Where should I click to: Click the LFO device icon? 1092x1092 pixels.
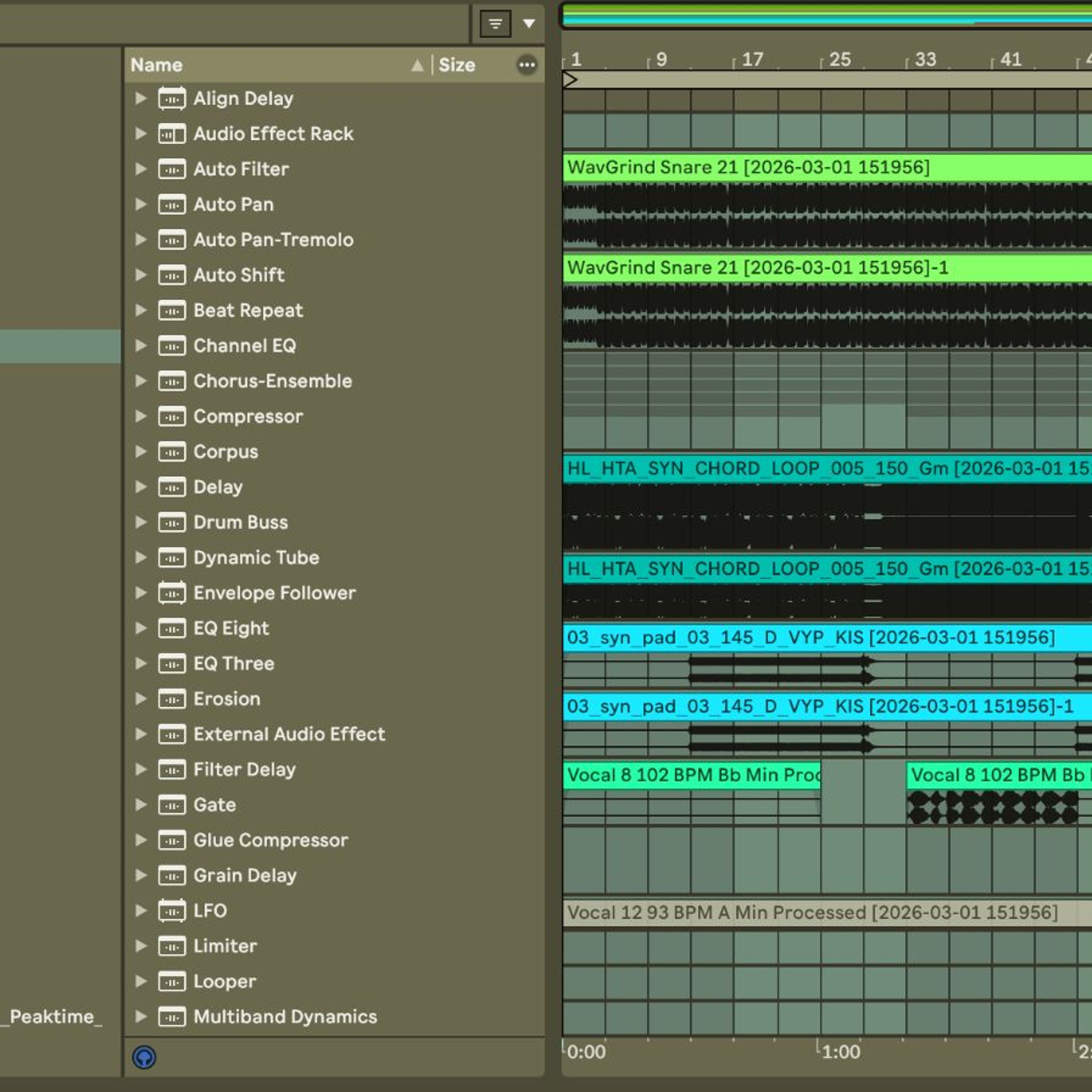point(172,911)
